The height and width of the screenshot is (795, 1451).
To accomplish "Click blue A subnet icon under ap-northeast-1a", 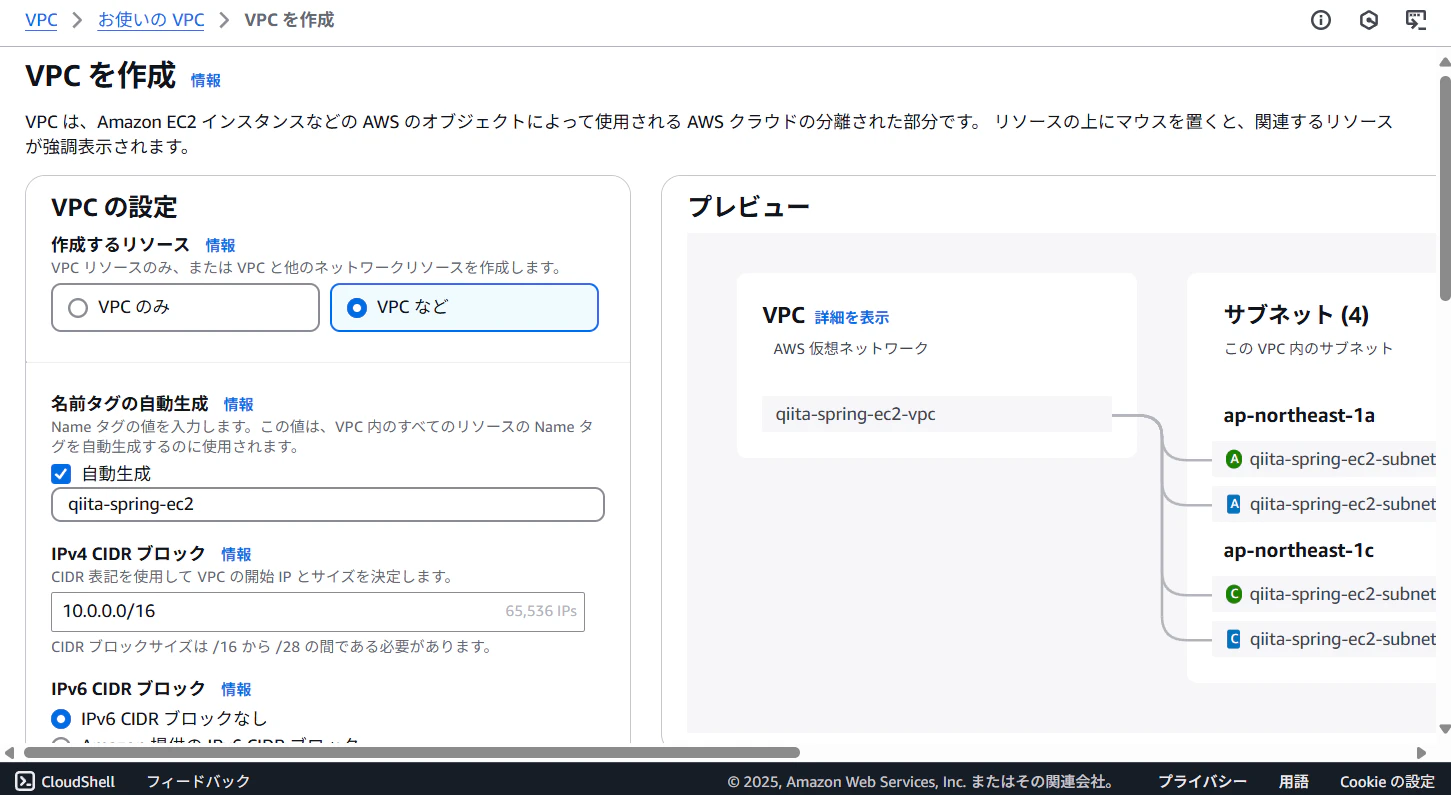I will (x=1234, y=504).
